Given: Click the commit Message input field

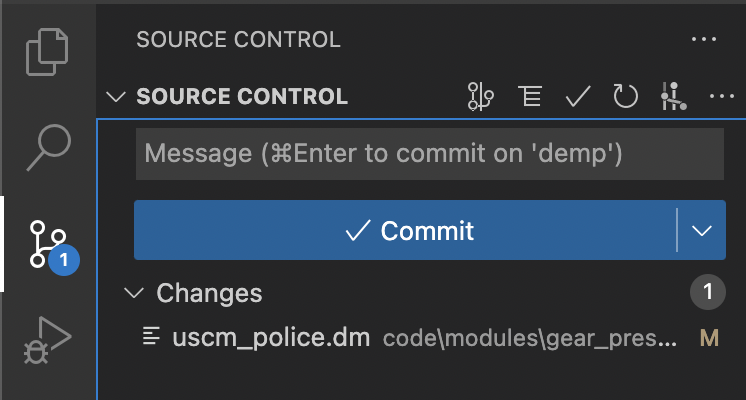Looking at the screenshot, I should pyautogui.click(x=430, y=154).
